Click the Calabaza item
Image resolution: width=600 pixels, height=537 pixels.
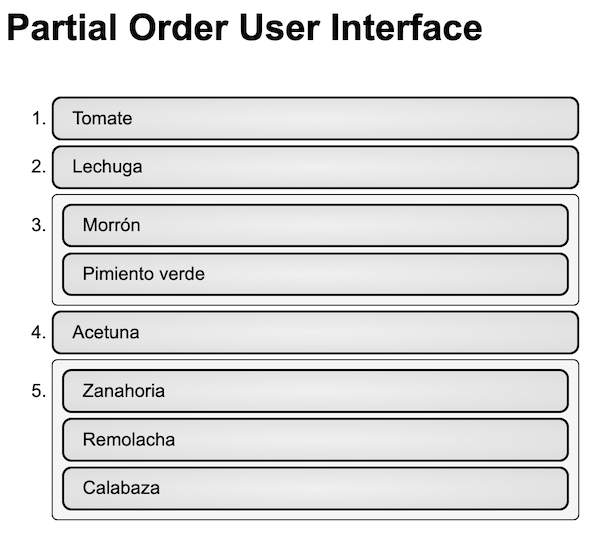click(x=315, y=488)
